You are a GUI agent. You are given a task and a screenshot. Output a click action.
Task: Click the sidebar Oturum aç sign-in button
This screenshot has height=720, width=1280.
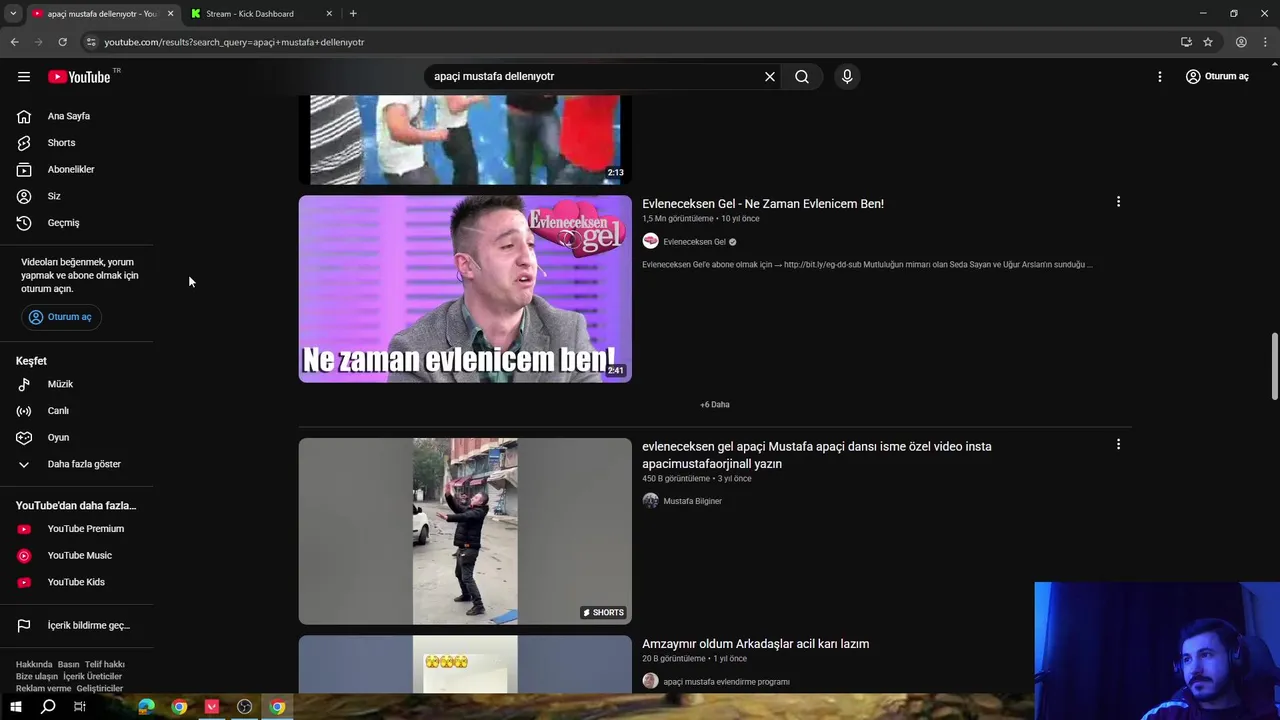(60, 317)
